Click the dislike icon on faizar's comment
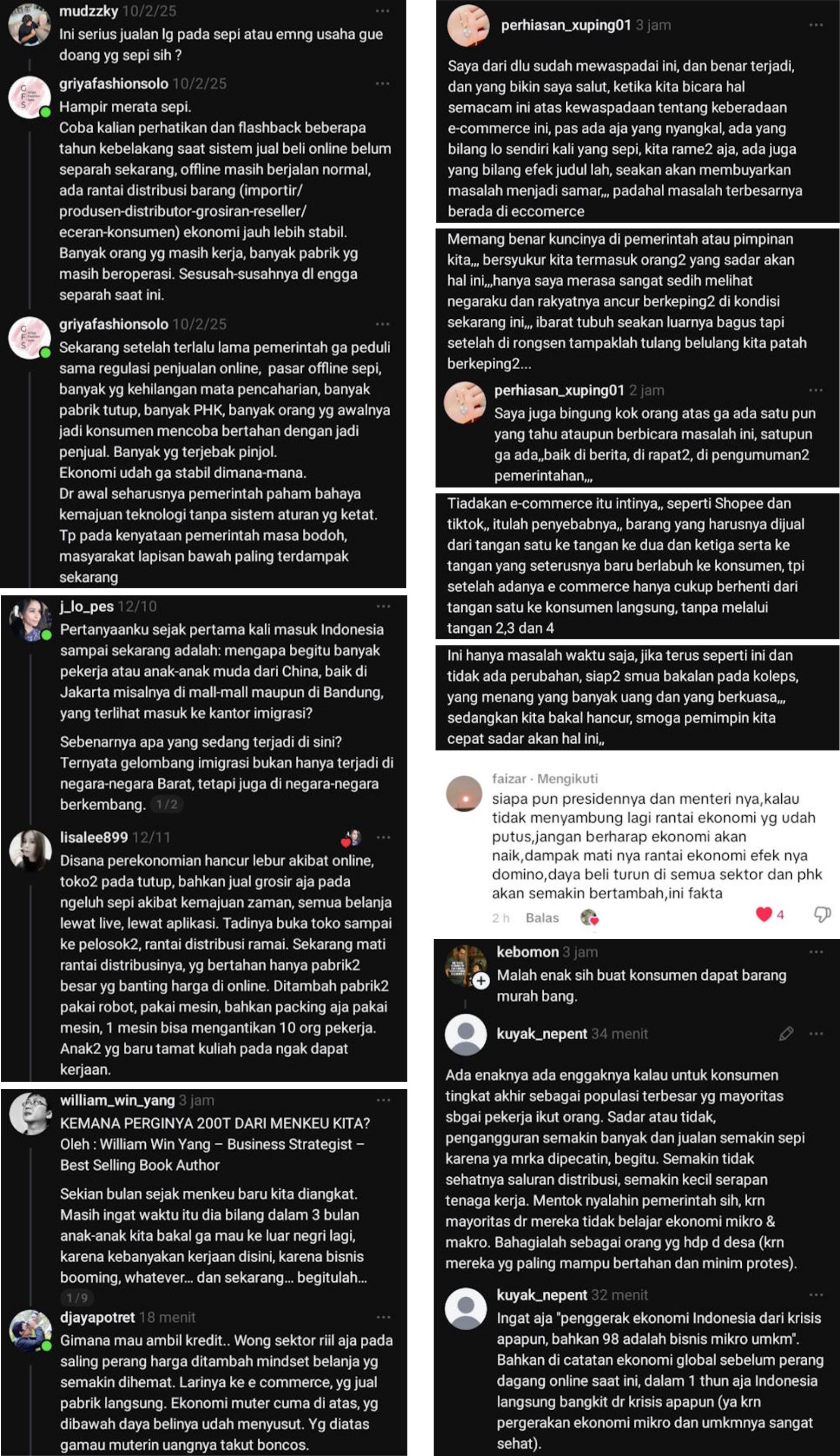Viewport: 840px width, 1456px height. pos(821,914)
